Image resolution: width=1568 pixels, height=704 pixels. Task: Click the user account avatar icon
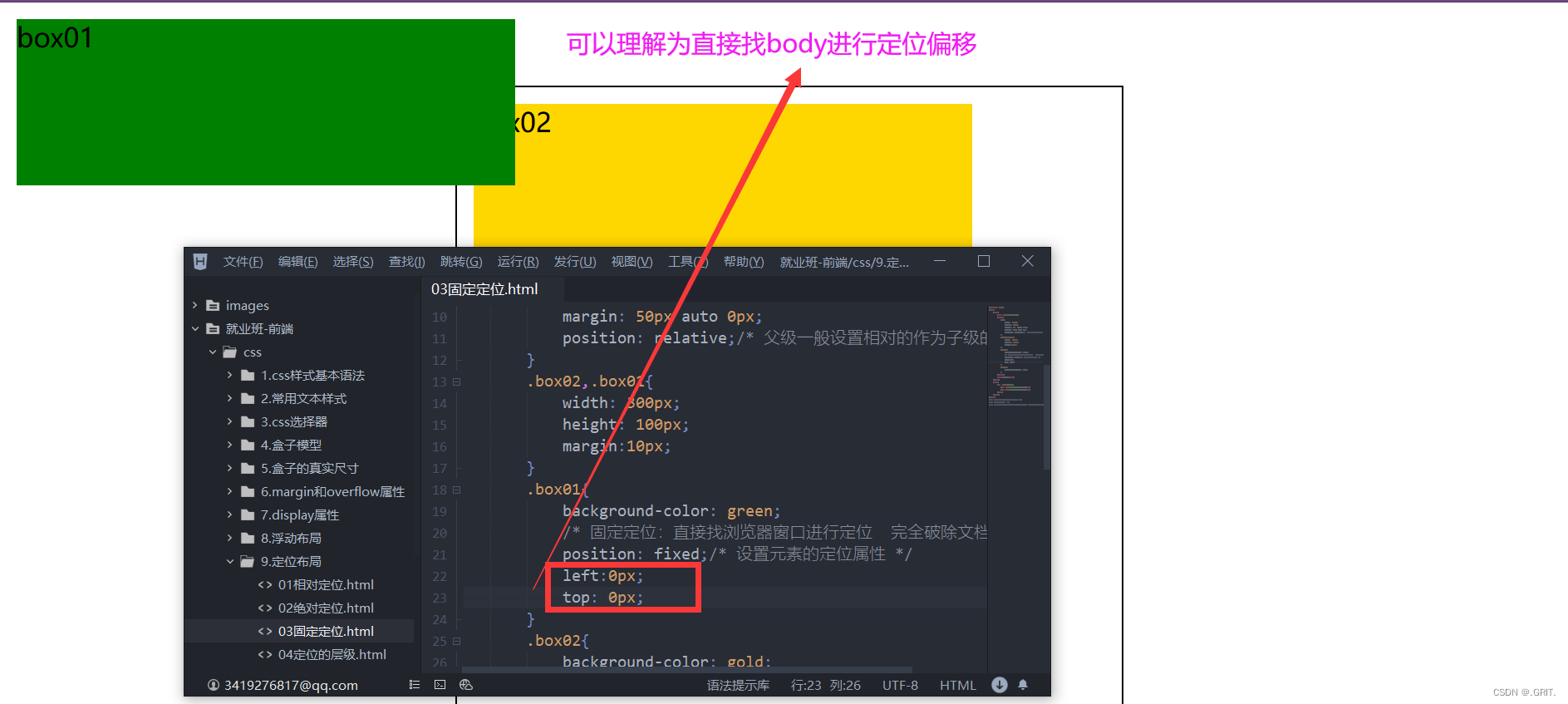214,685
